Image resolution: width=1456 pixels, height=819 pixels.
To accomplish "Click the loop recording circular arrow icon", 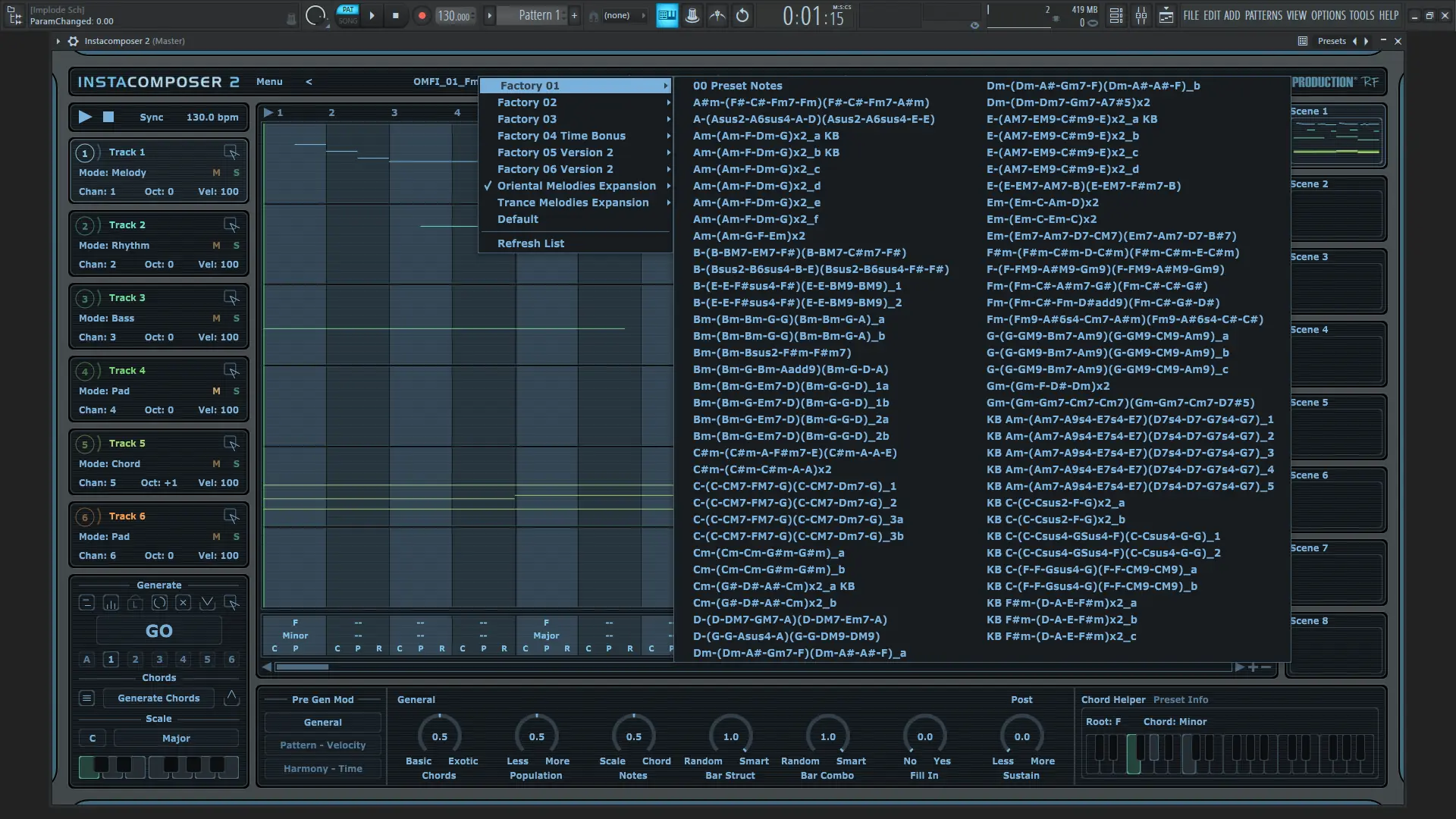I will (742, 15).
